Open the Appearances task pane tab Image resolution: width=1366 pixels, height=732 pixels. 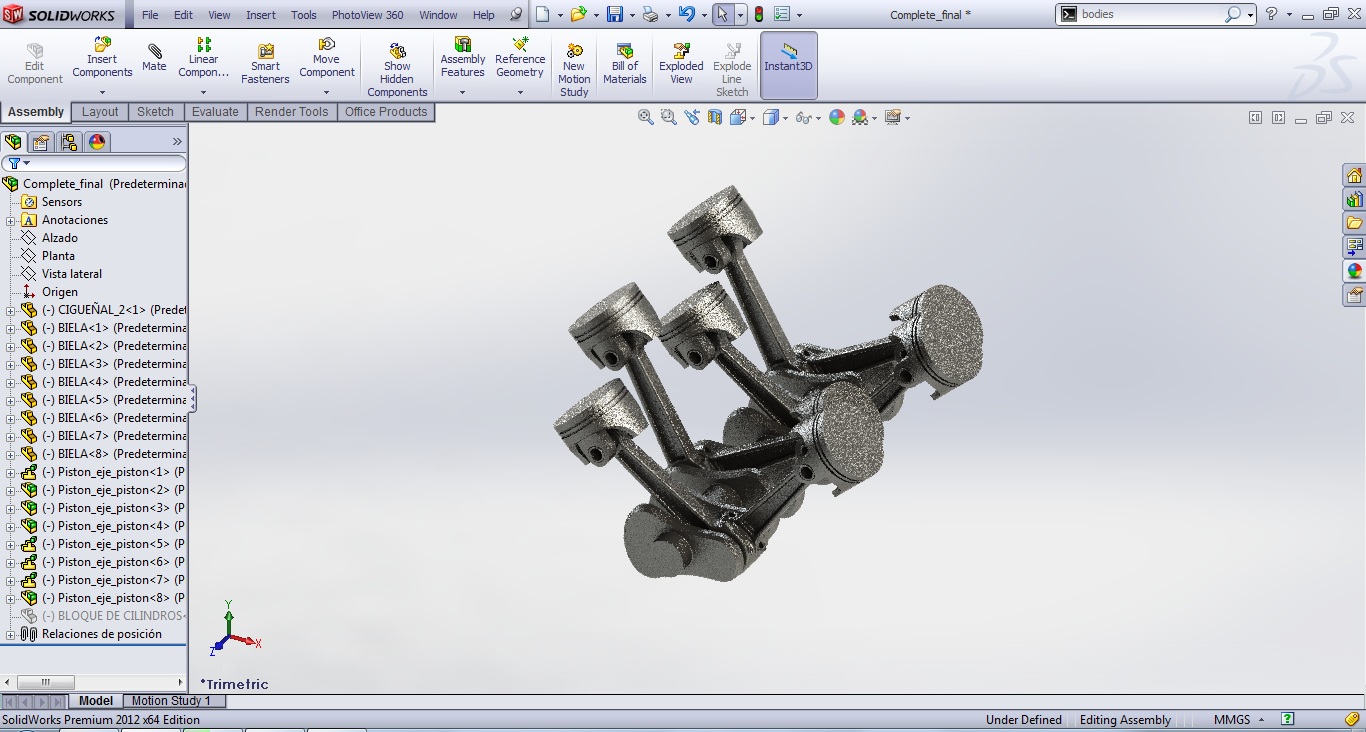pyautogui.click(x=1354, y=271)
